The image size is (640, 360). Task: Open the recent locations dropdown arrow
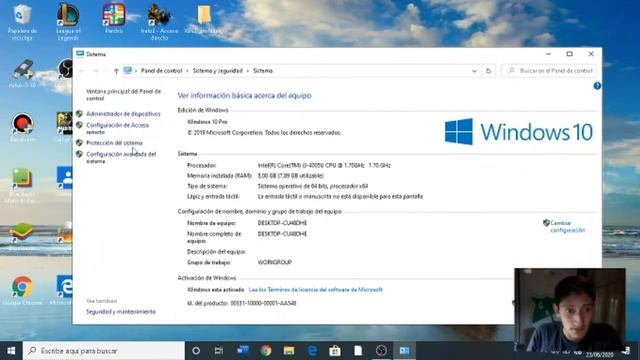tap(106, 71)
